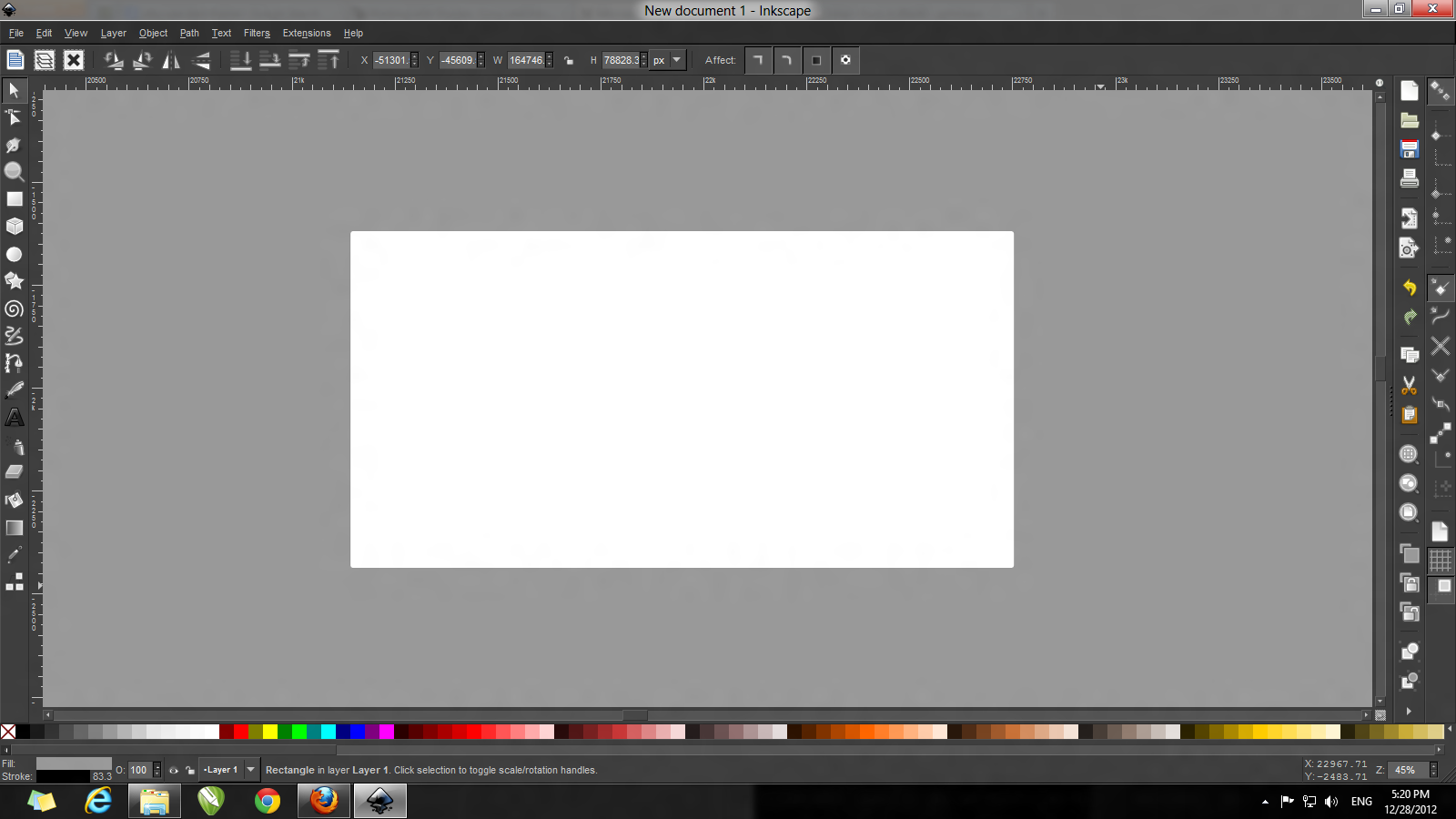Open the Extensions menu

[x=306, y=33]
